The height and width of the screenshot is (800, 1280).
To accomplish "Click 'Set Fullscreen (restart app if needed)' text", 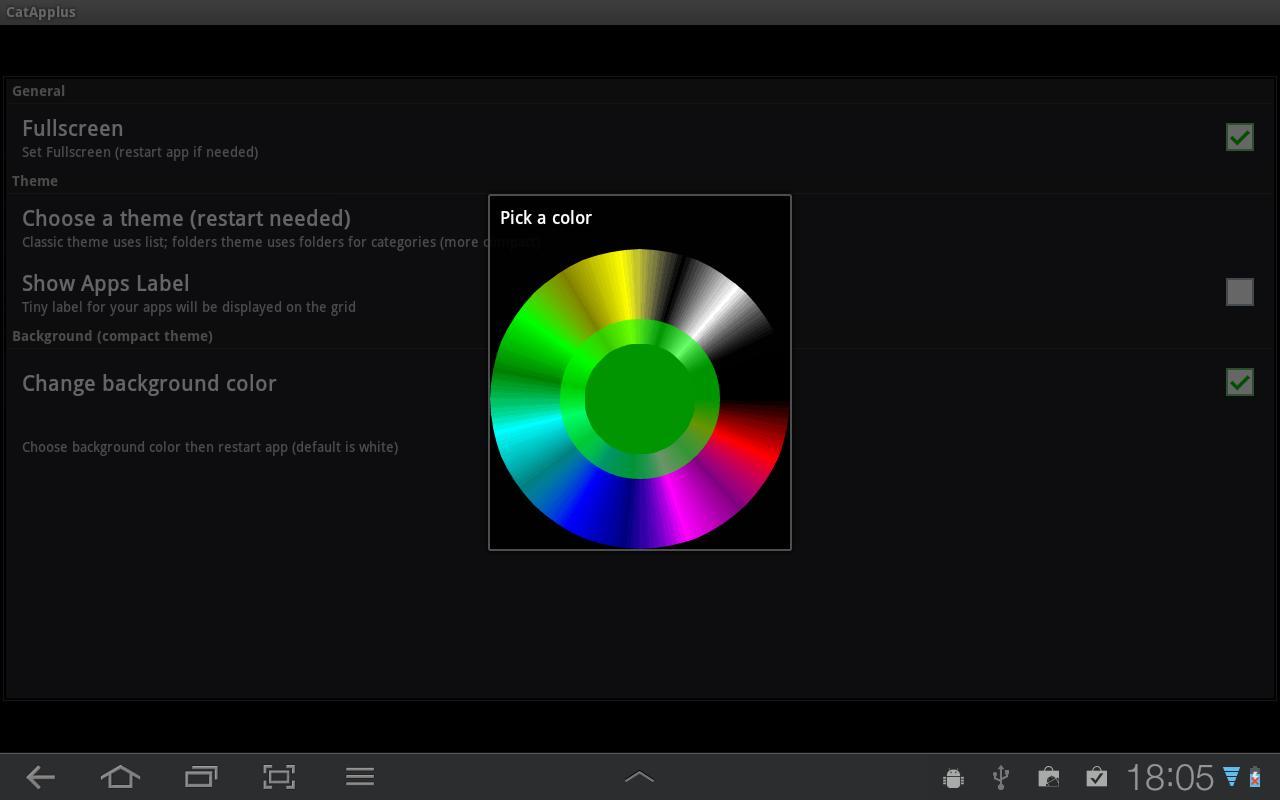I will click(140, 152).
